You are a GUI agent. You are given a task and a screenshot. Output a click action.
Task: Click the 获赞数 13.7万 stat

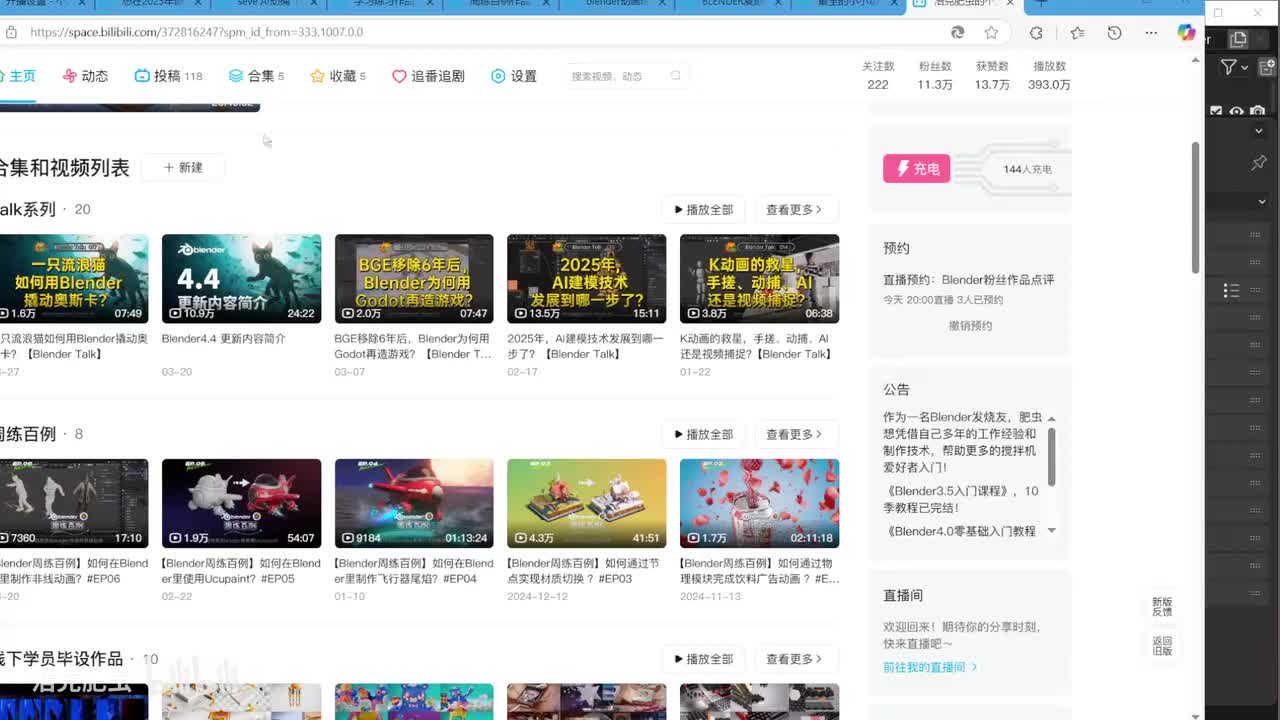(x=992, y=76)
